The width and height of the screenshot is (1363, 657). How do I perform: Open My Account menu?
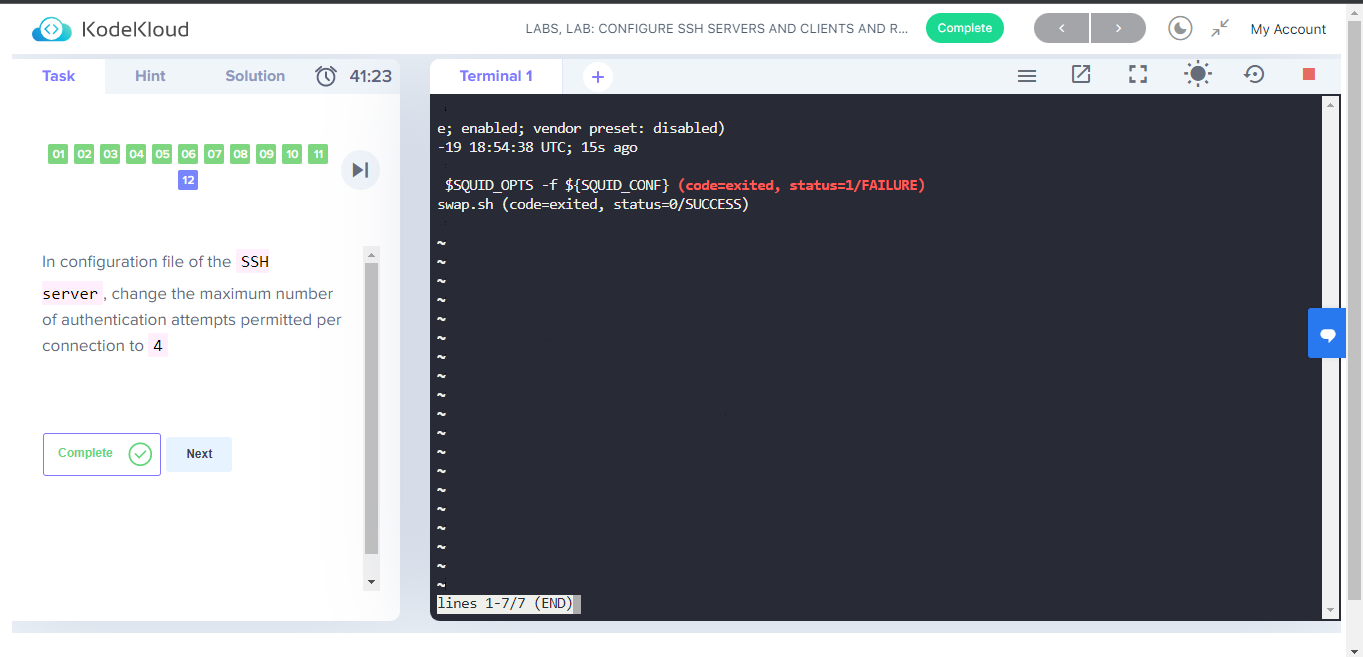(1288, 29)
